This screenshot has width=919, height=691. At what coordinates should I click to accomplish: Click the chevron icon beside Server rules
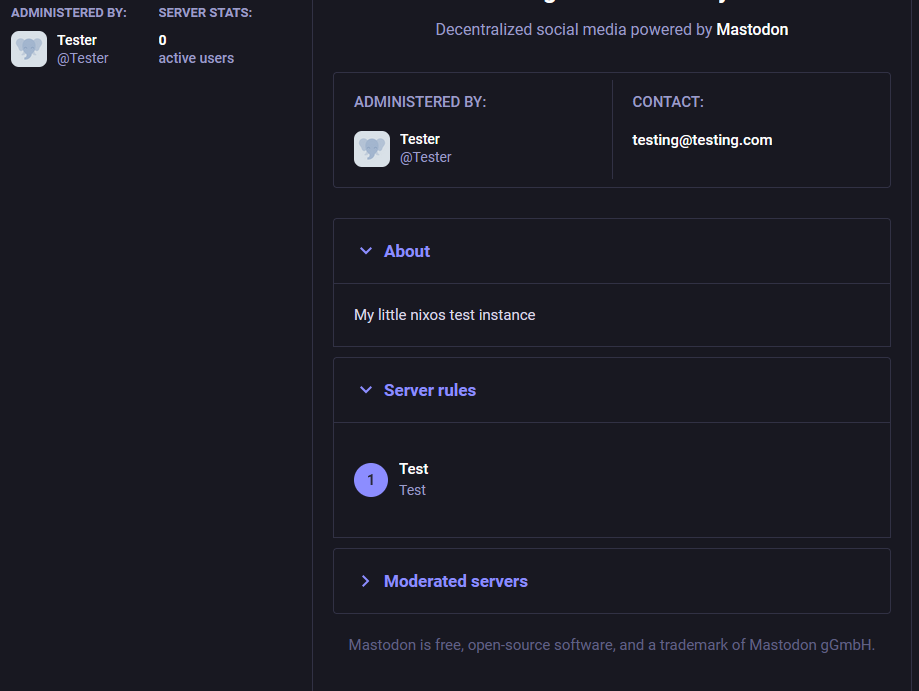click(365, 390)
